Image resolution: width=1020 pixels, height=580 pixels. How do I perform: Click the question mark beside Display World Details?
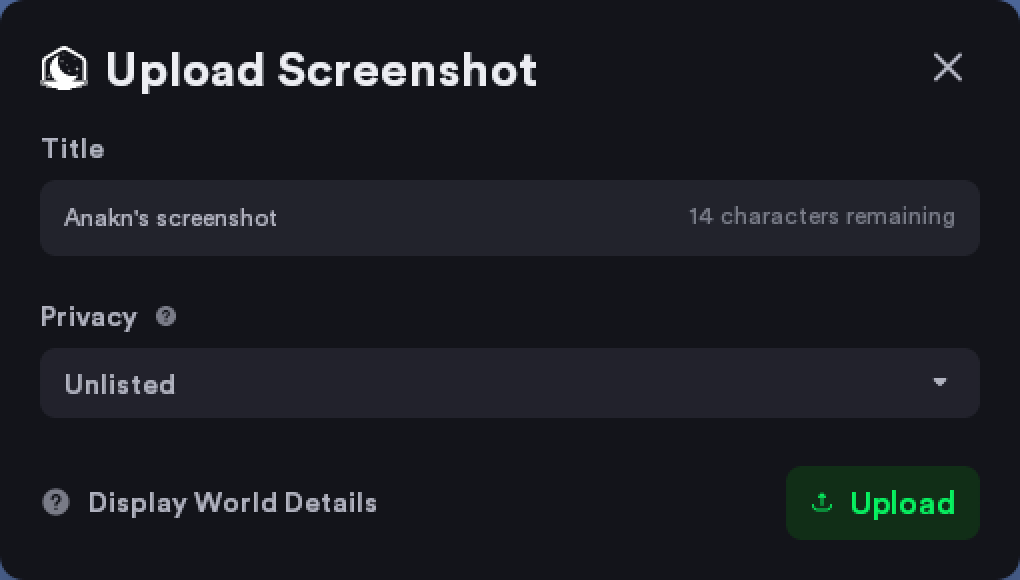pos(56,503)
